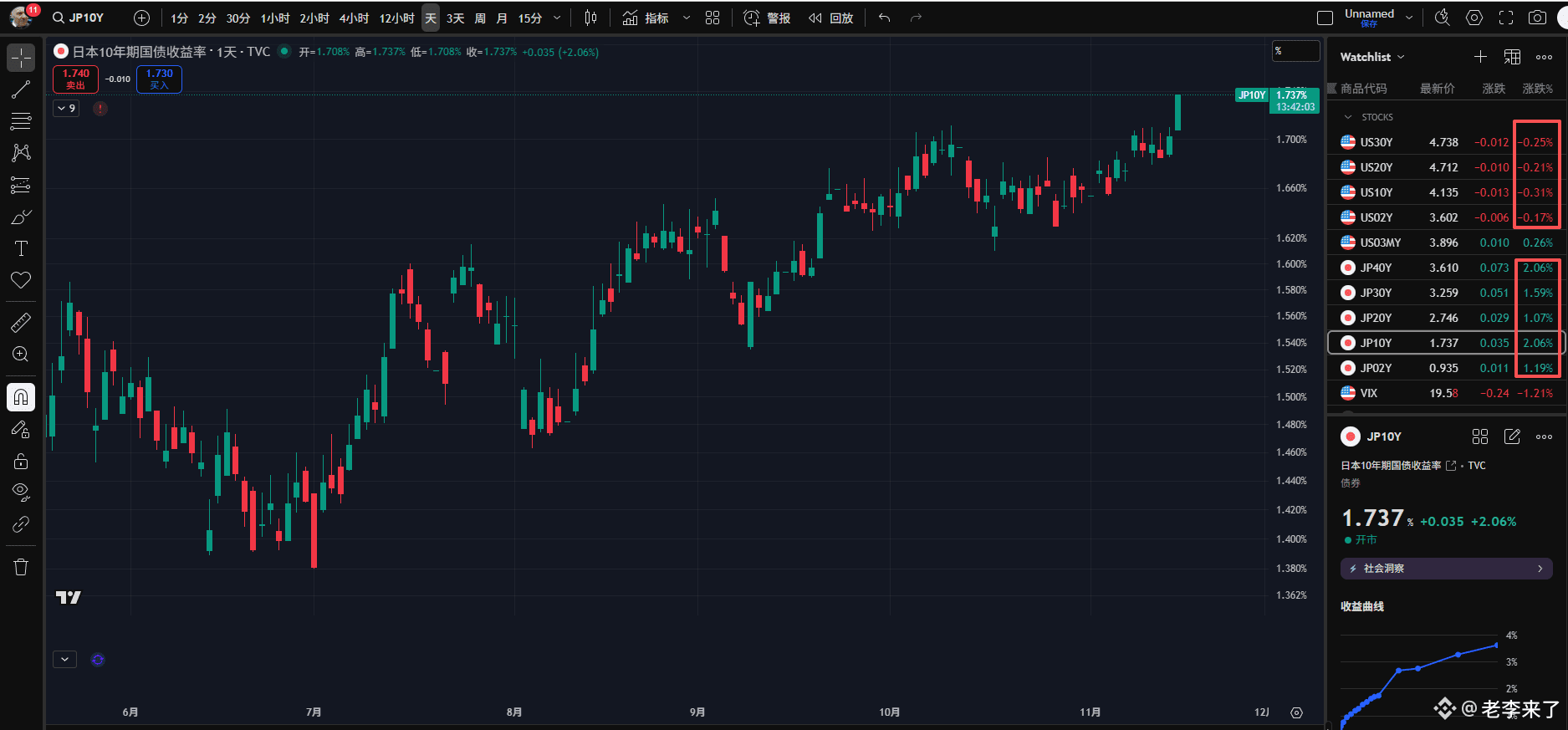
Task: Change the candlestick chart type
Action: coord(590,18)
